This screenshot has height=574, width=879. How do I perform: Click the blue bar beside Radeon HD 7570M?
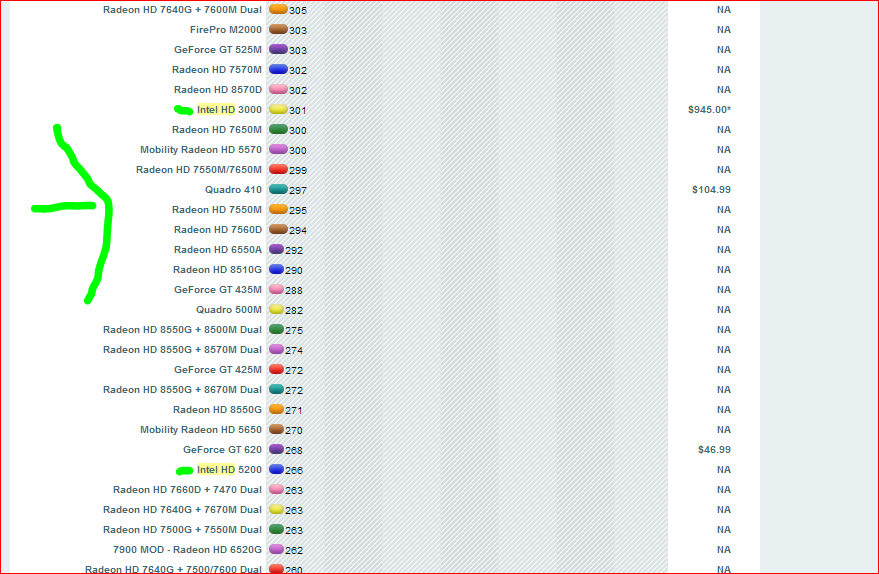point(278,69)
